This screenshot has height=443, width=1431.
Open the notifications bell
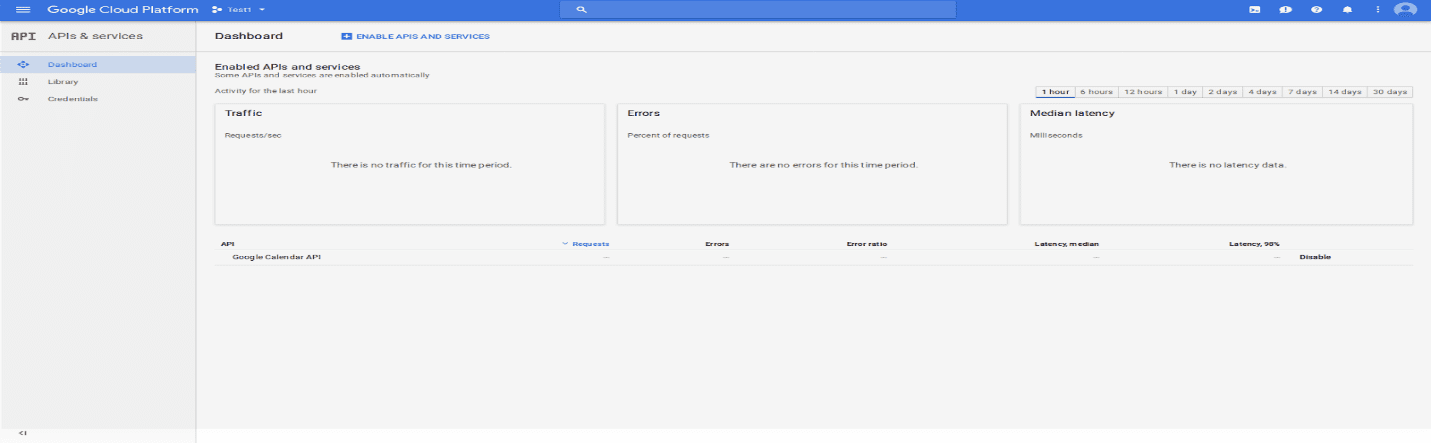point(1347,9)
